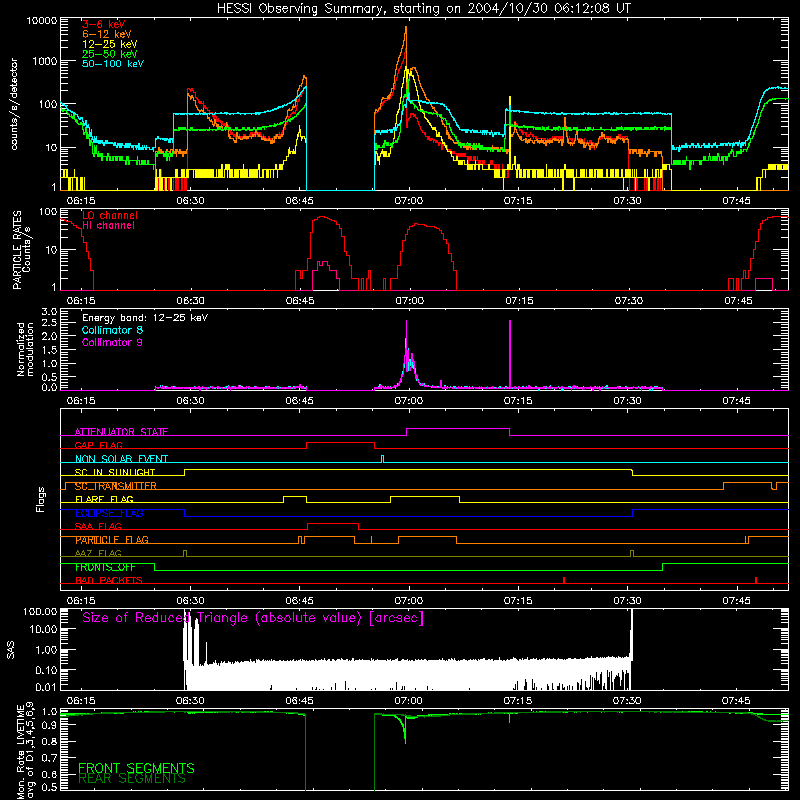The height and width of the screenshot is (800, 800).
Task: Click the 'GAP_FLAG' flag label
Action: coord(98,445)
